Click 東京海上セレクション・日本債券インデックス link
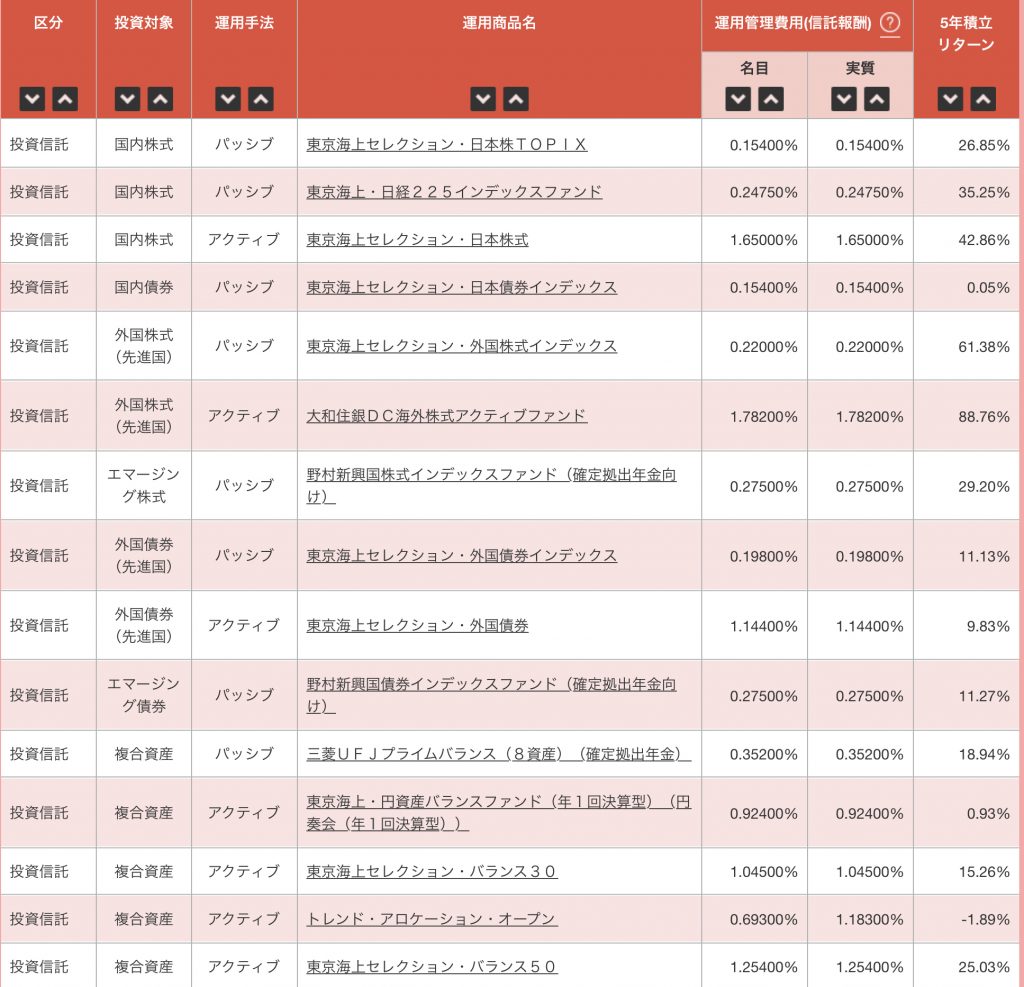 [x=461, y=288]
